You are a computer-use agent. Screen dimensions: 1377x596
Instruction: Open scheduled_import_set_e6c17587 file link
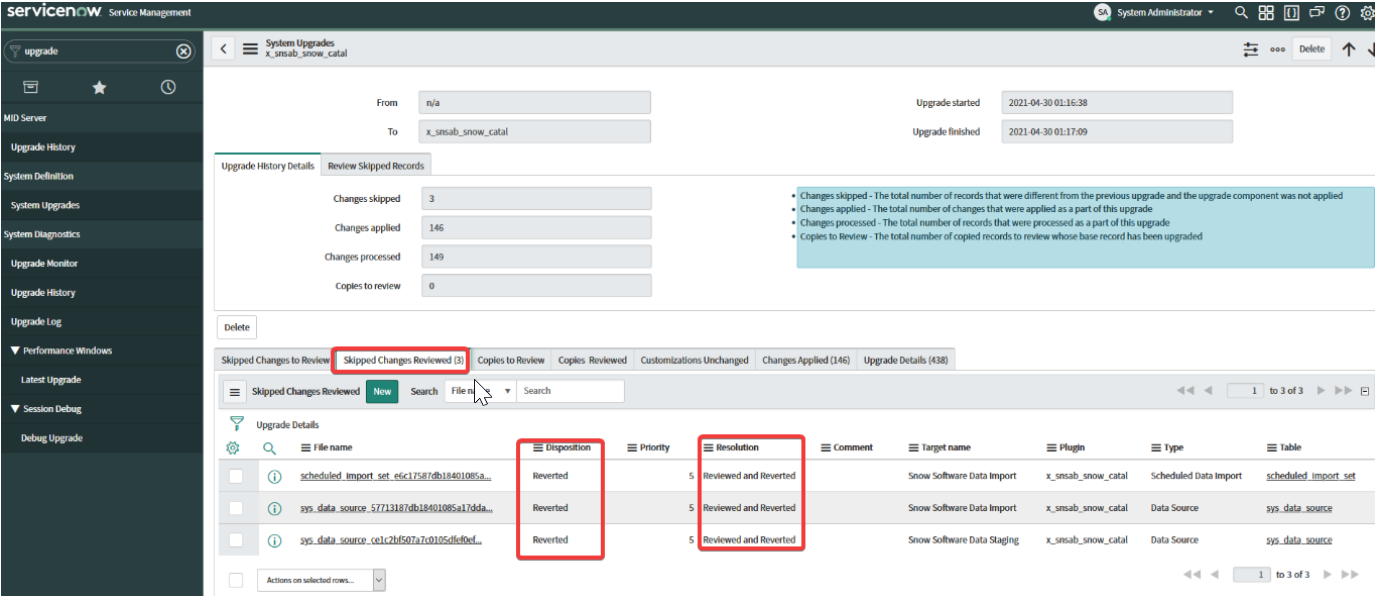coord(396,476)
